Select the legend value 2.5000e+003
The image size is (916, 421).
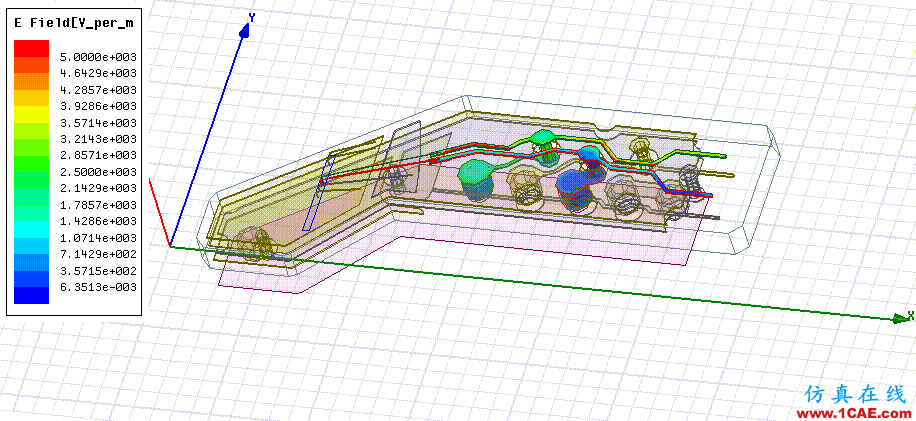(98, 172)
